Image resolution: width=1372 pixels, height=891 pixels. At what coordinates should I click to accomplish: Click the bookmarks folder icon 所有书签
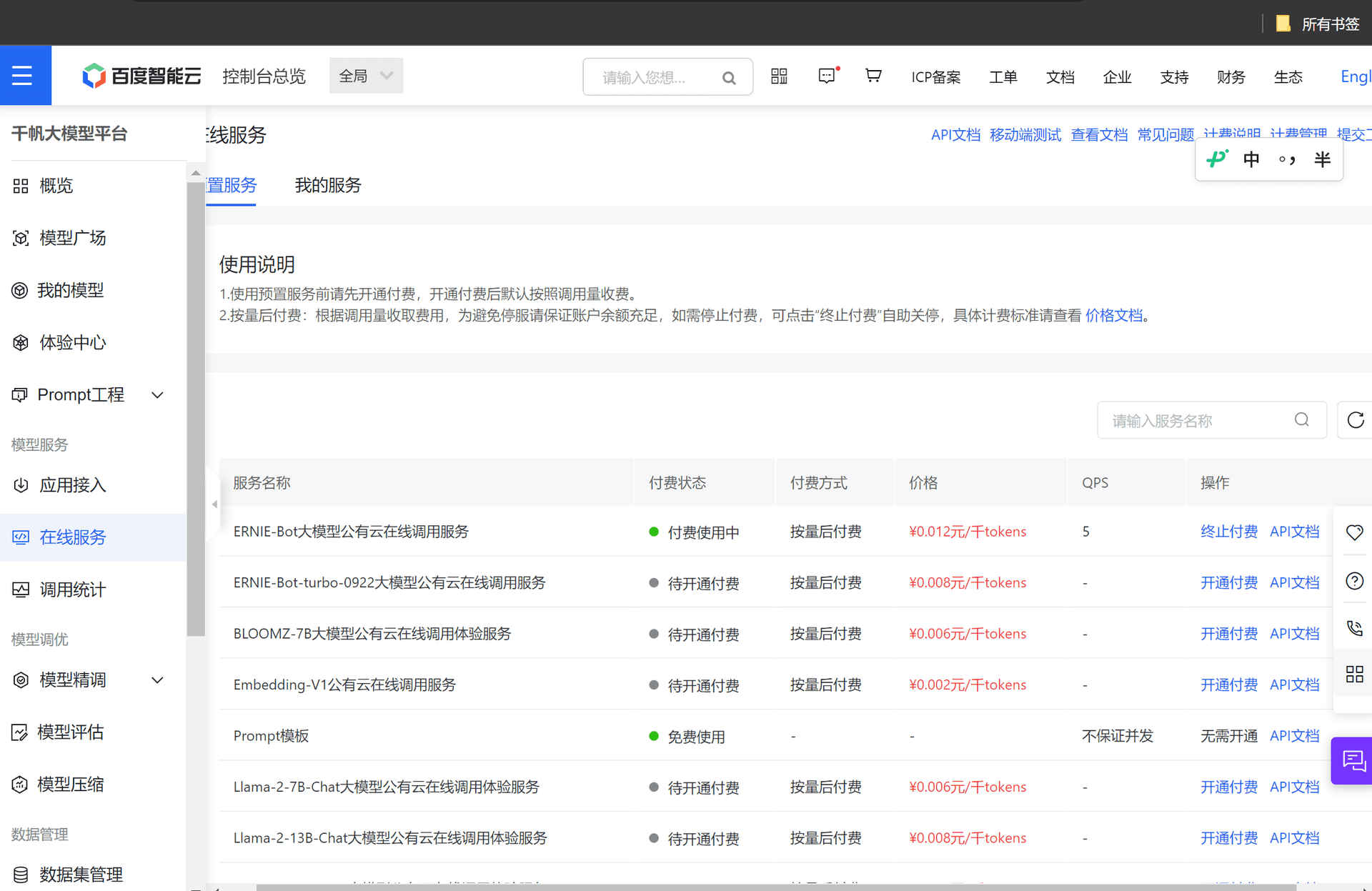[1283, 24]
